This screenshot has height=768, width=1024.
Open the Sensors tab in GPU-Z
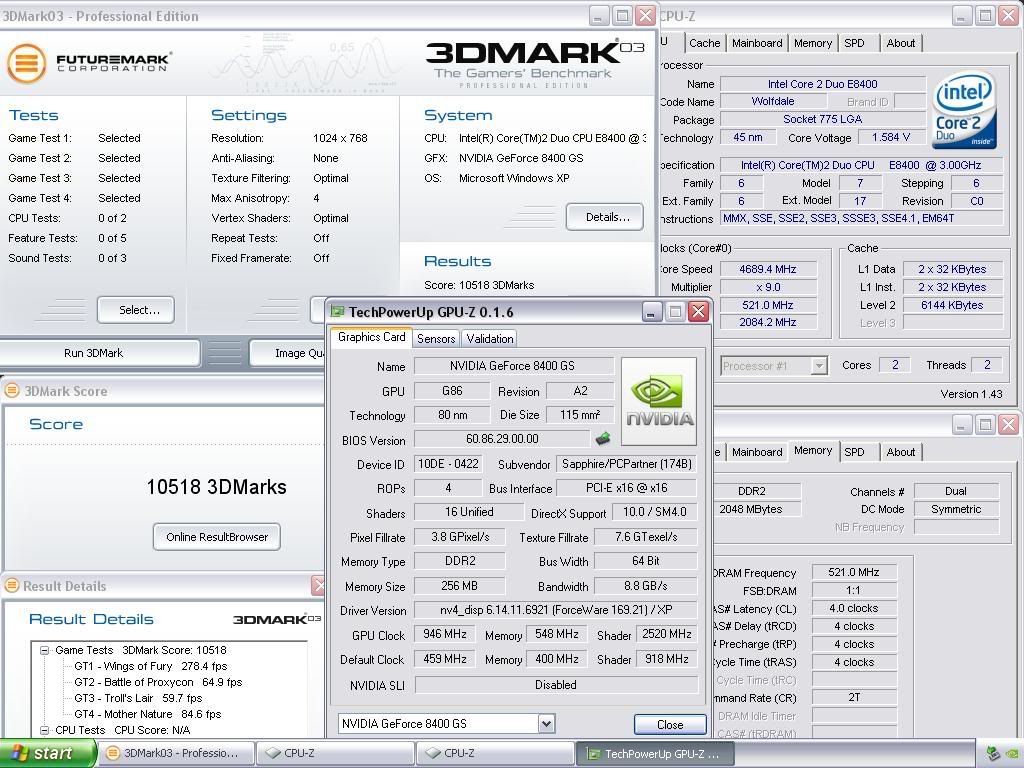[436, 338]
